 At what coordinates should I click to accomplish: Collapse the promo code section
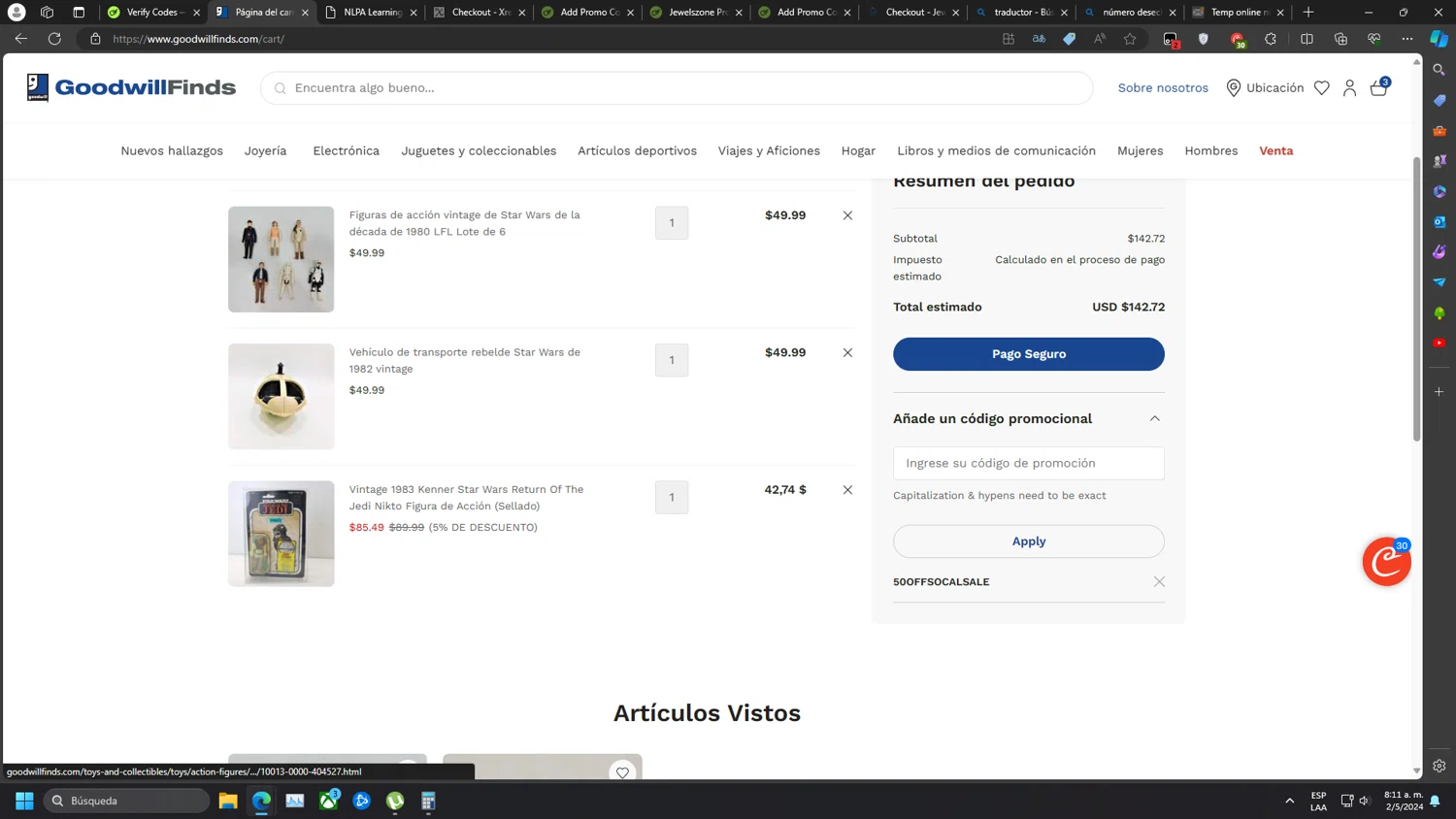[1154, 419]
